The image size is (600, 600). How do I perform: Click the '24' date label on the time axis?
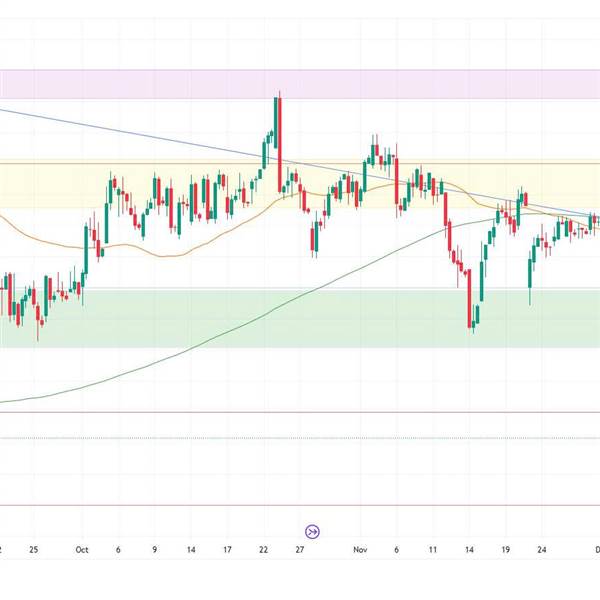coord(541,549)
